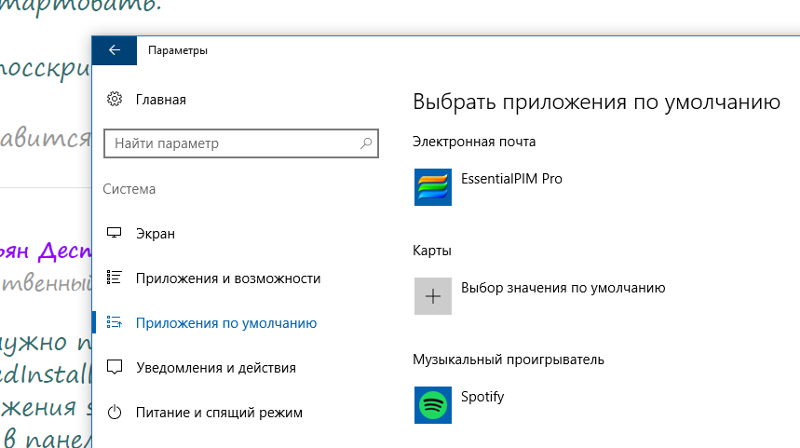Click the plus icon under Карты
This screenshot has width=800, height=448.
(x=433, y=296)
